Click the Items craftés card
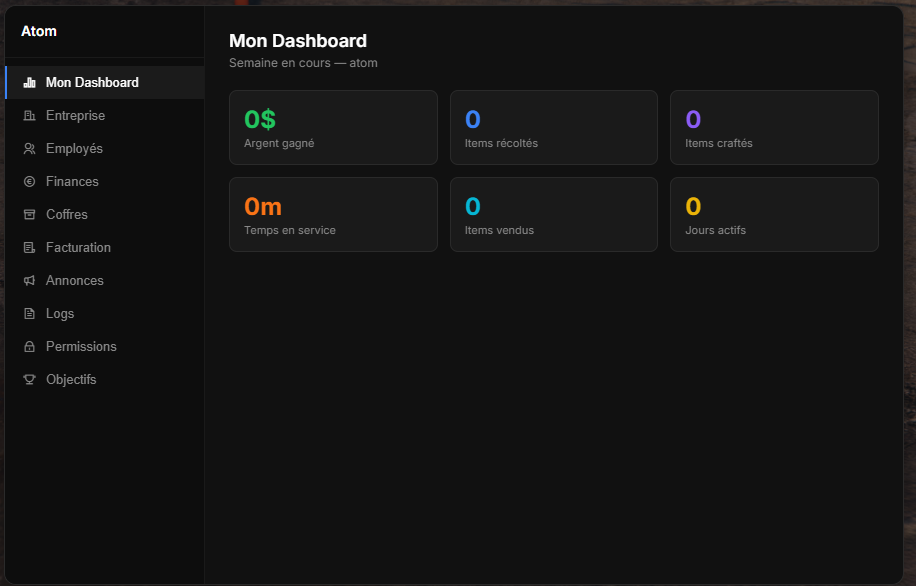Screen dimensions: 916x586 774,128
